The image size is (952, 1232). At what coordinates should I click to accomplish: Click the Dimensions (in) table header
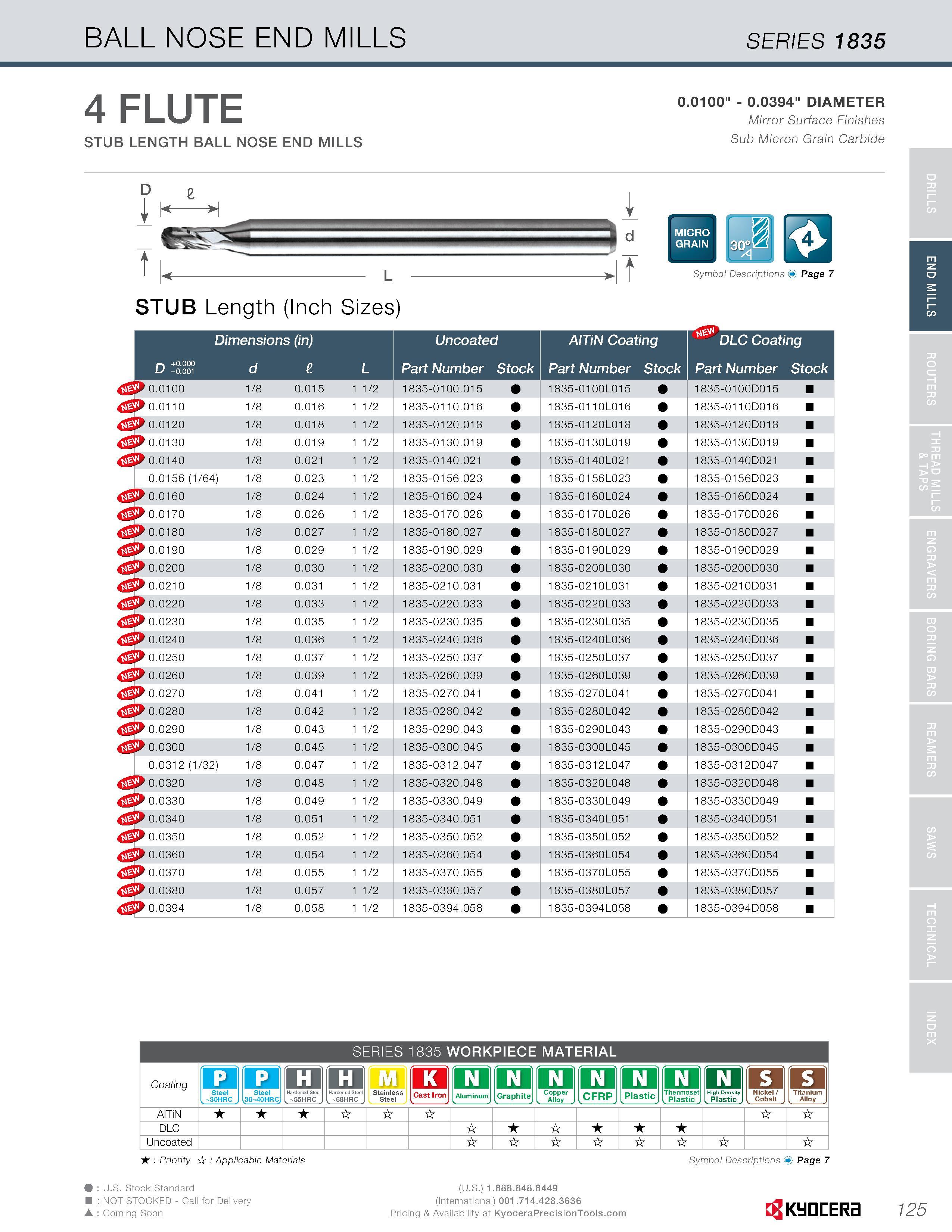click(x=263, y=340)
